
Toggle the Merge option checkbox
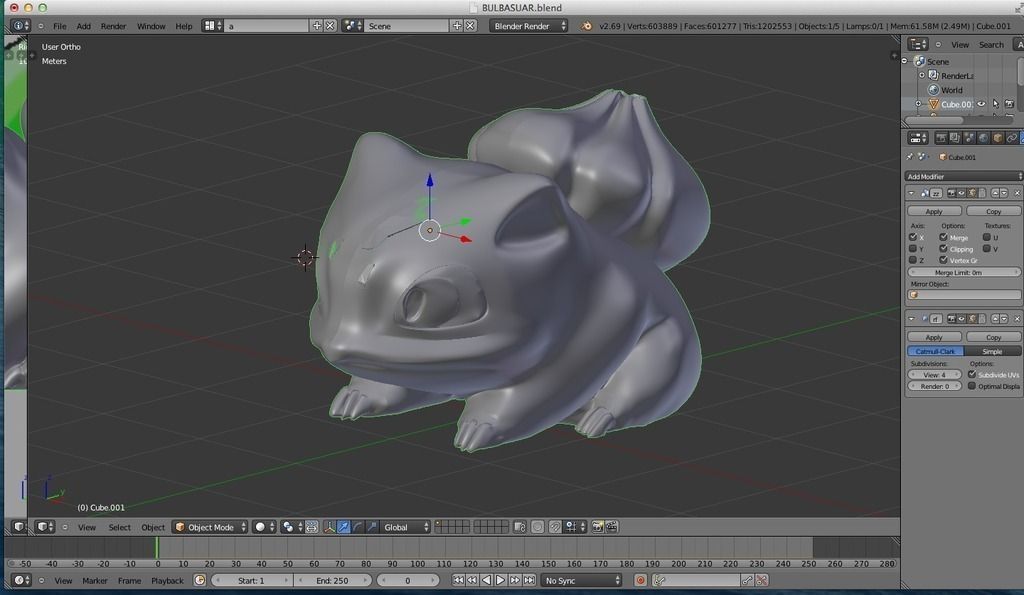[943, 237]
